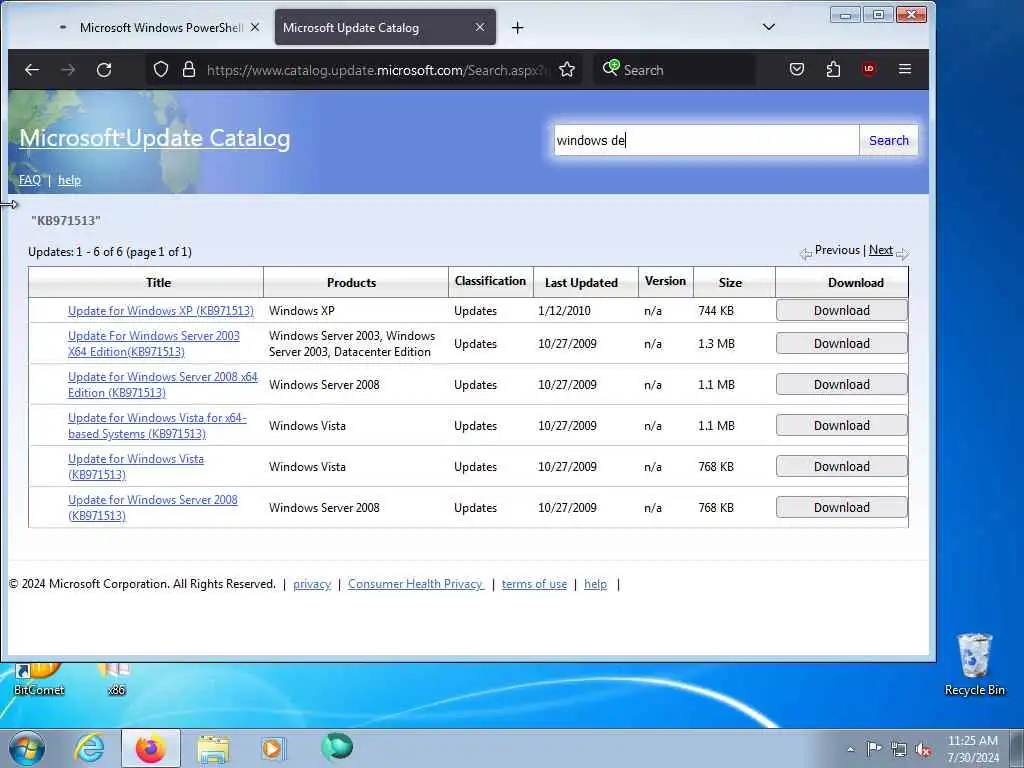
Task: Open the help link under the logo
Action: tap(69, 180)
